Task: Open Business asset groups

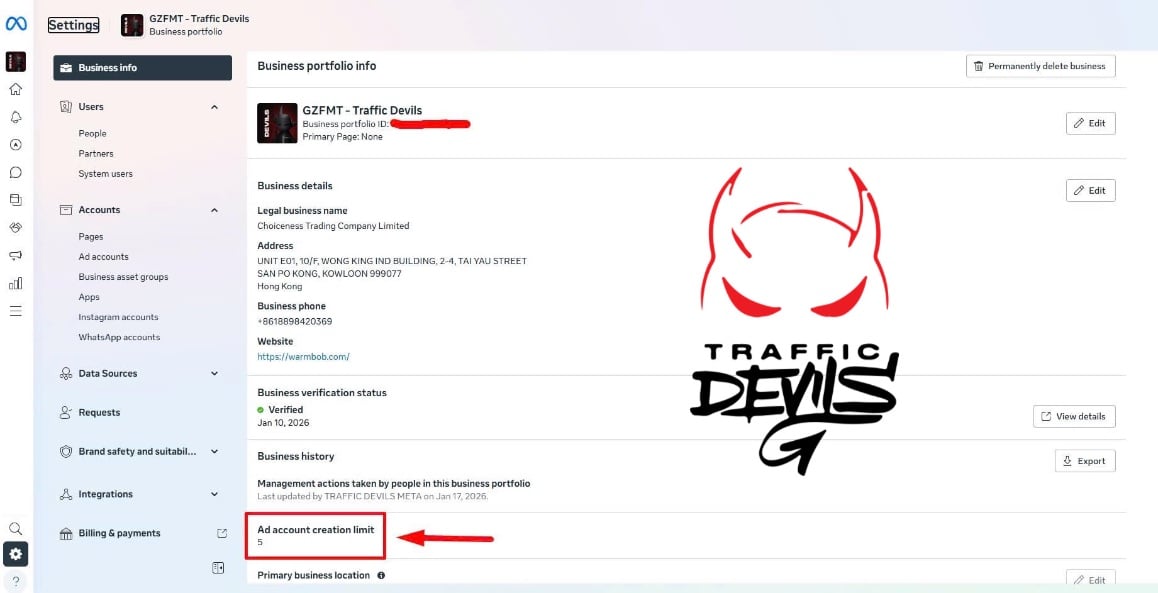Action: (x=123, y=277)
